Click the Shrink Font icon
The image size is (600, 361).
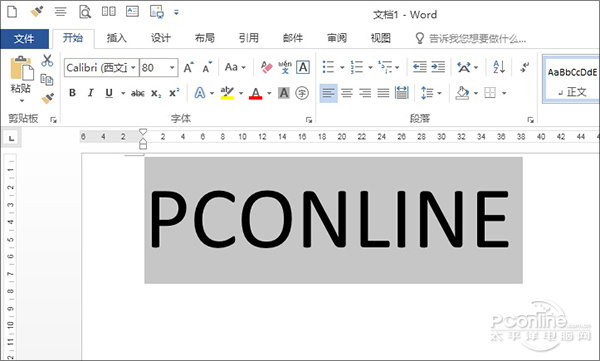(207, 67)
